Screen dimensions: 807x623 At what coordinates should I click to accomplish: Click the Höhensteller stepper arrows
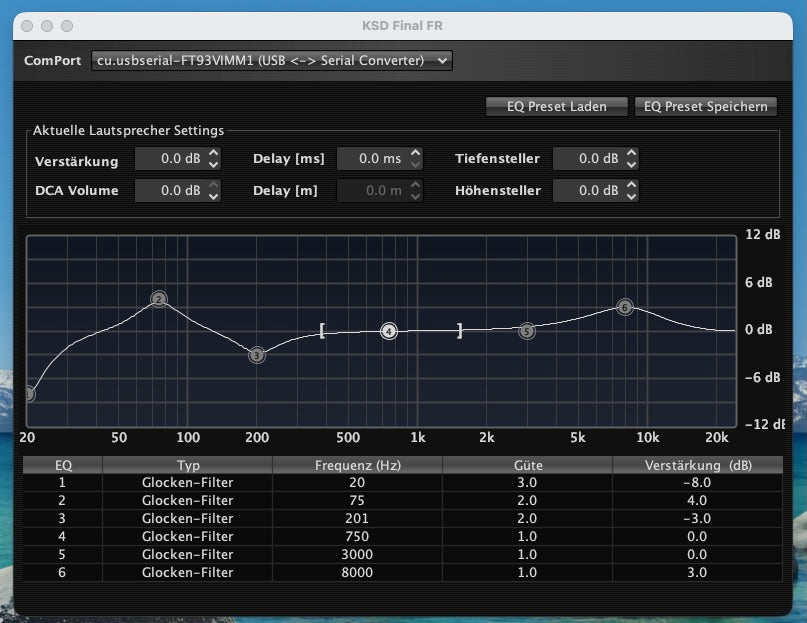632,191
